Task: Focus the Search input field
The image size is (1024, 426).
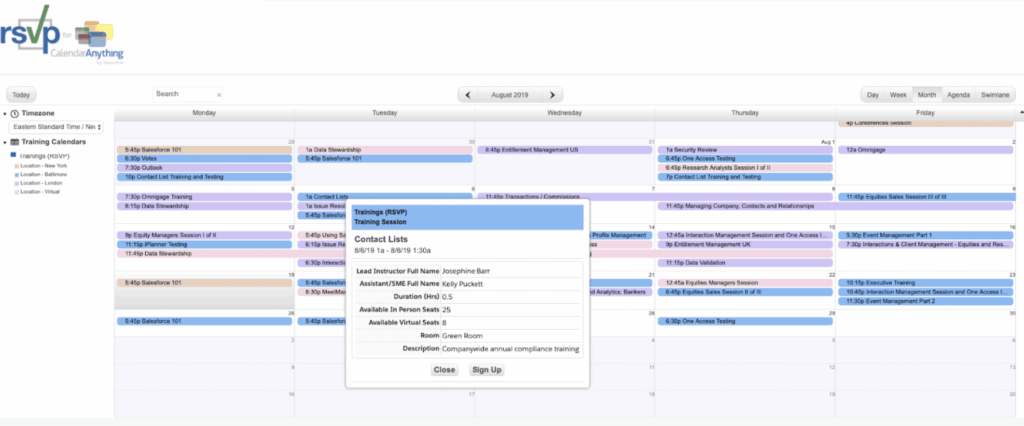Action: pyautogui.click(x=184, y=94)
